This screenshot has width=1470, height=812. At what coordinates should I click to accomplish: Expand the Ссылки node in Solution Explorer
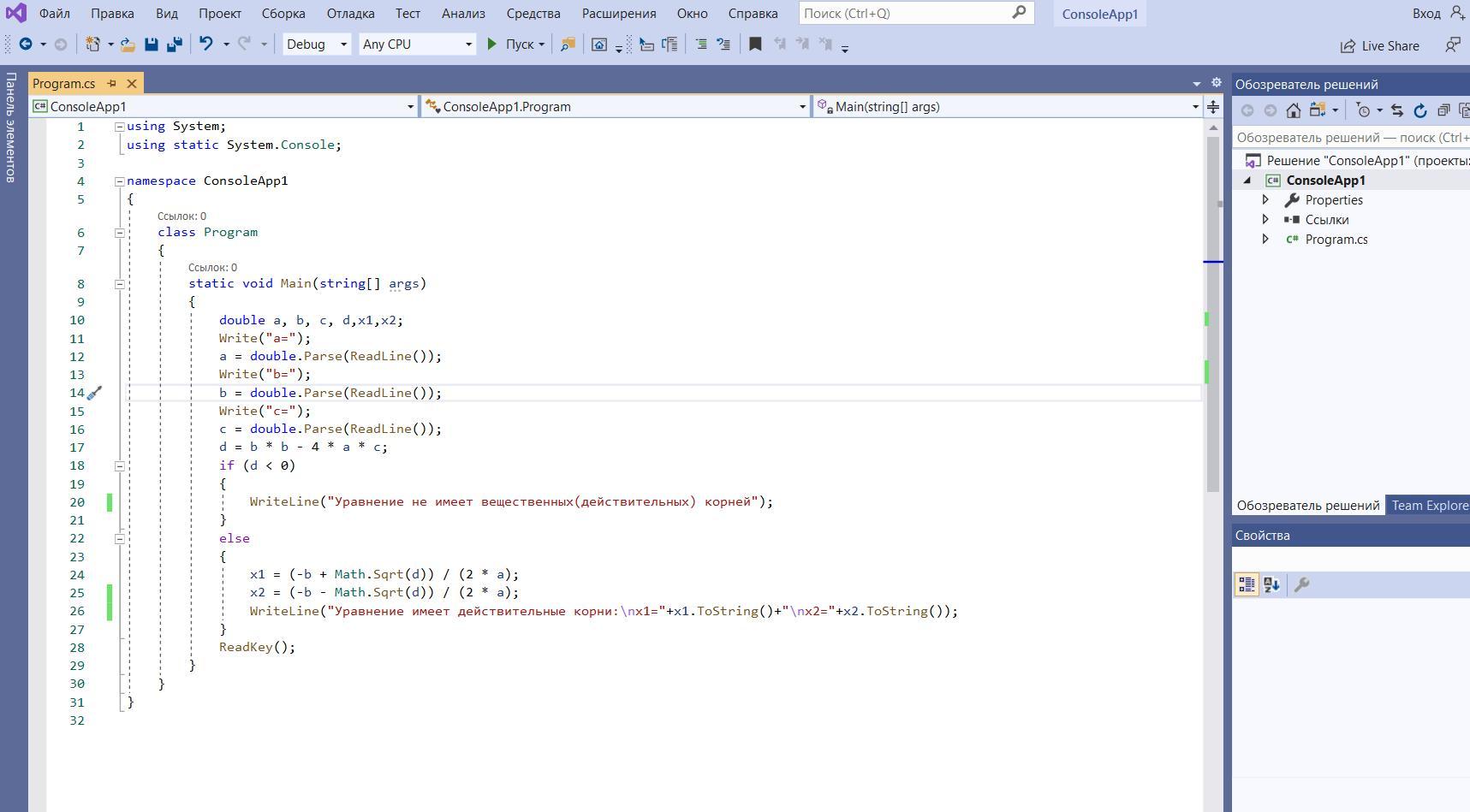coord(1265,219)
